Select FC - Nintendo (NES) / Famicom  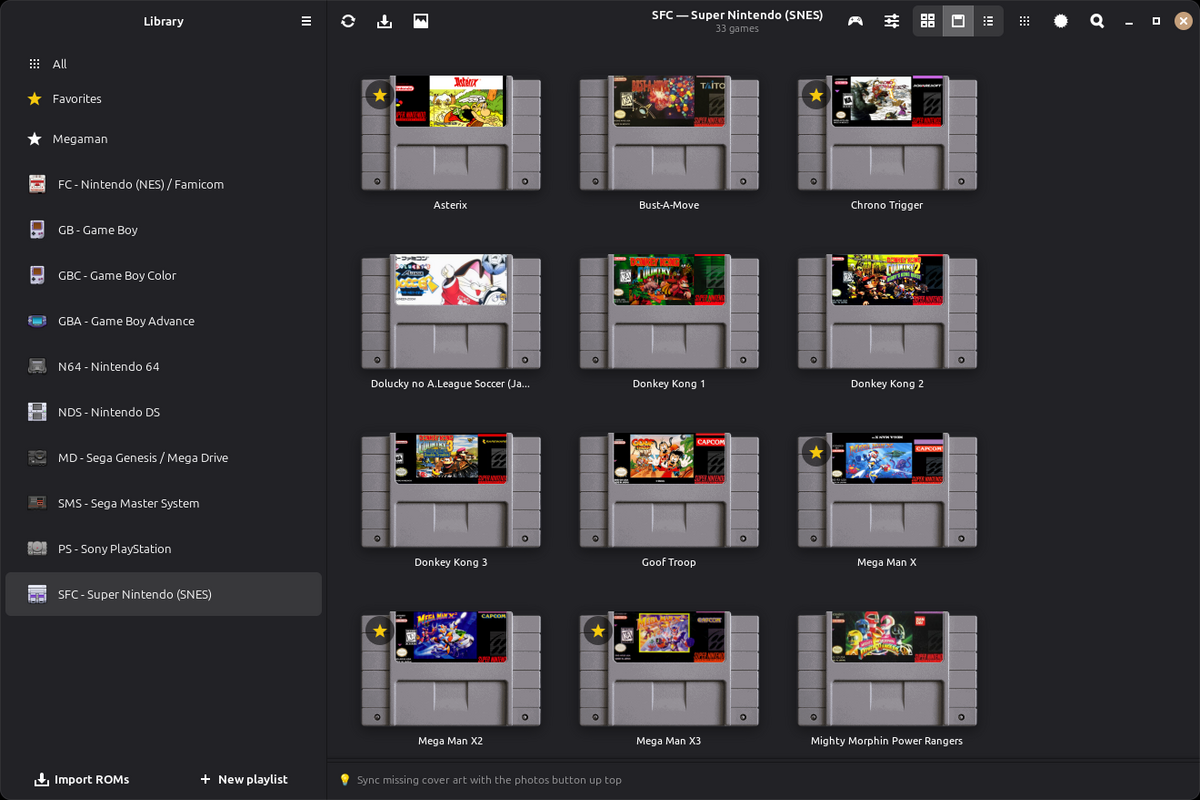163,184
